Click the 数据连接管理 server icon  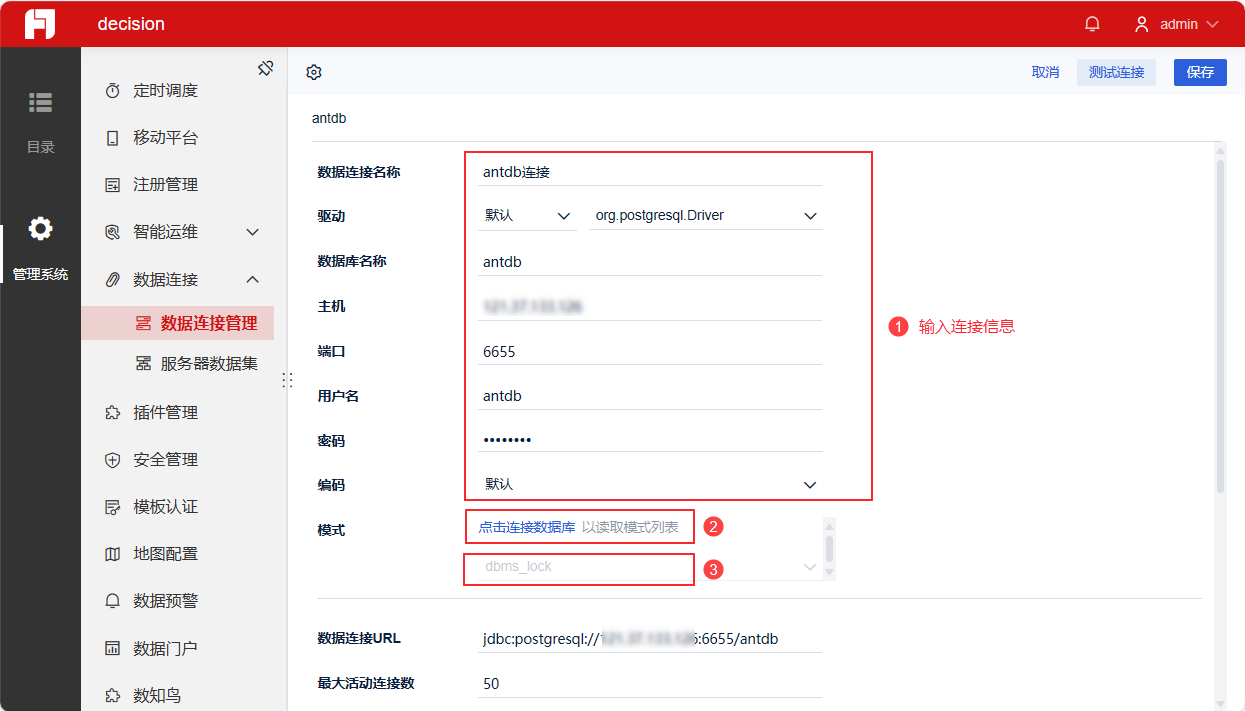(x=143, y=323)
